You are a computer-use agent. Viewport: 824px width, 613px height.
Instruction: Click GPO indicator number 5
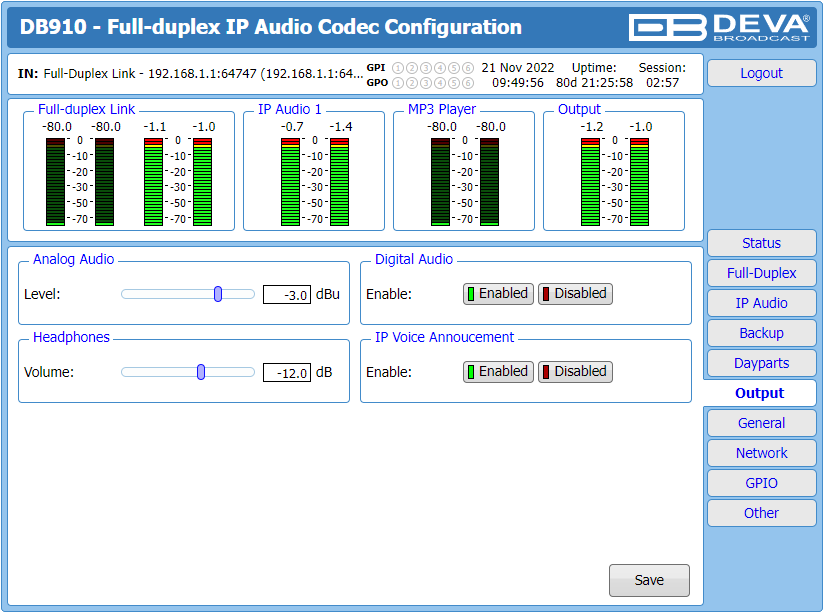click(x=454, y=83)
